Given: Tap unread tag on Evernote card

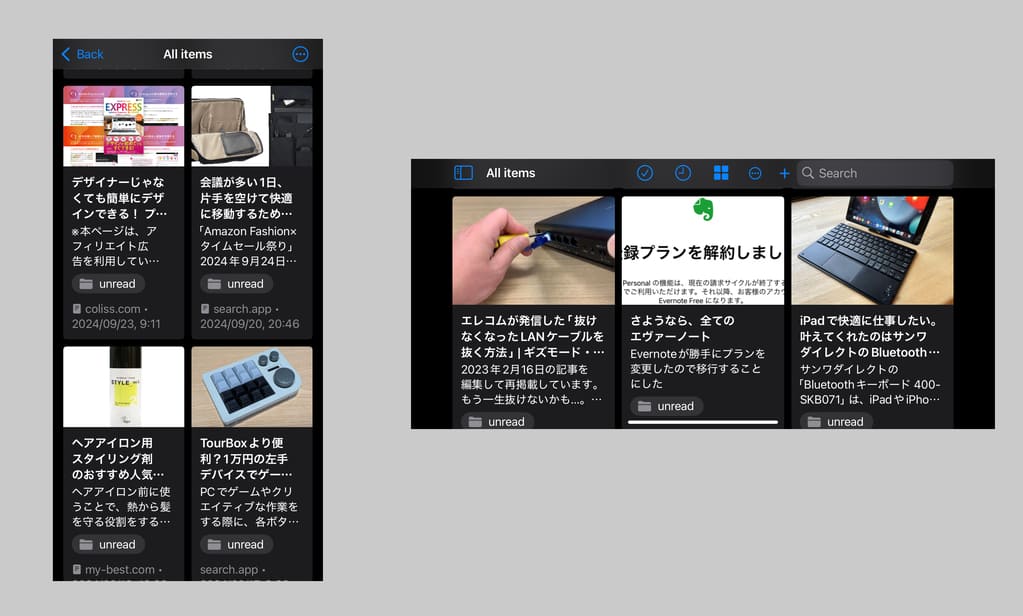Looking at the screenshot, I should pos(667,406).
